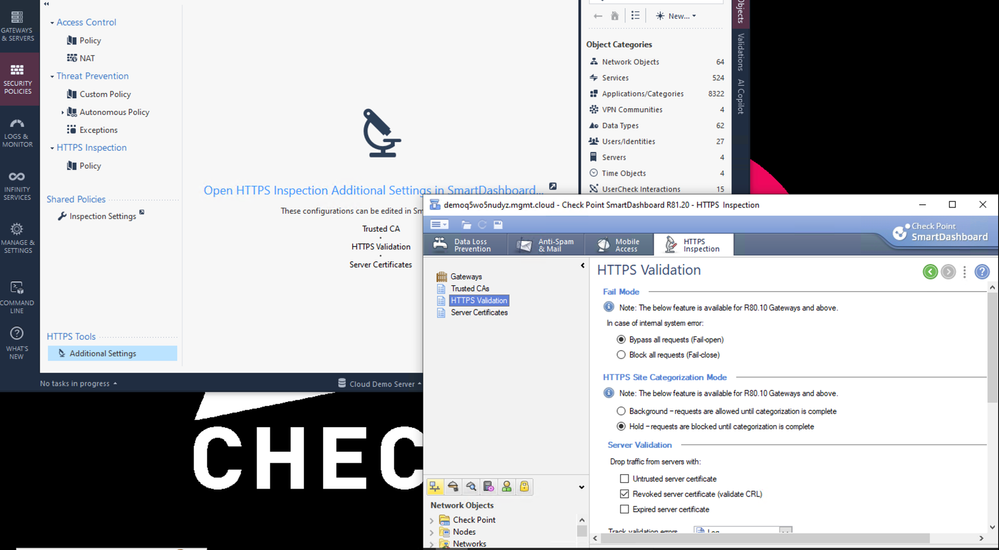Open HTTPS Inspection Additional Settings in SmartDashboard link

point(373,190)
